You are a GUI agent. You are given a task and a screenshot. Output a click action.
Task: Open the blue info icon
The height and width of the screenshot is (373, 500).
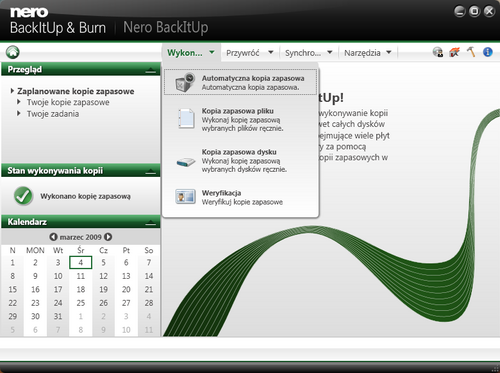pos(488,52)
